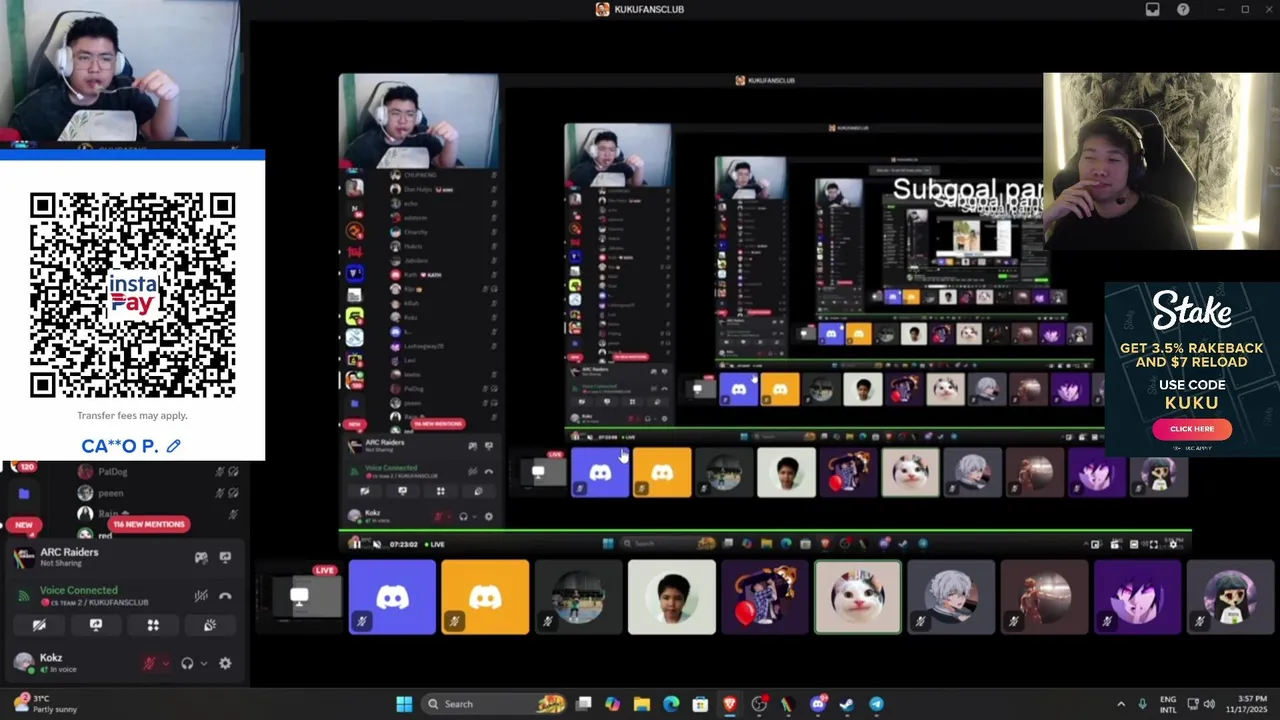The width and height of the screenshot is (1280, 720).
Task: Mute the shared stream volume icon
Action: coord(377,544)
